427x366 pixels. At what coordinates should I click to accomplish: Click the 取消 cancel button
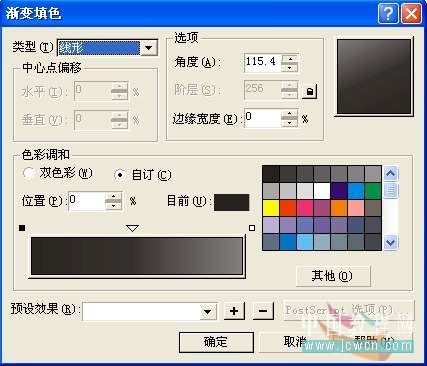[295, 342]
